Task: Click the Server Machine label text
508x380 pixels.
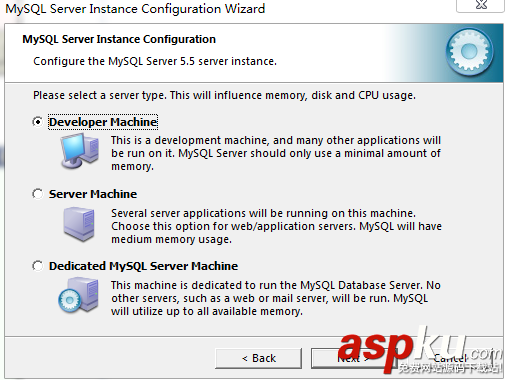Action: [x=93, y=194]
